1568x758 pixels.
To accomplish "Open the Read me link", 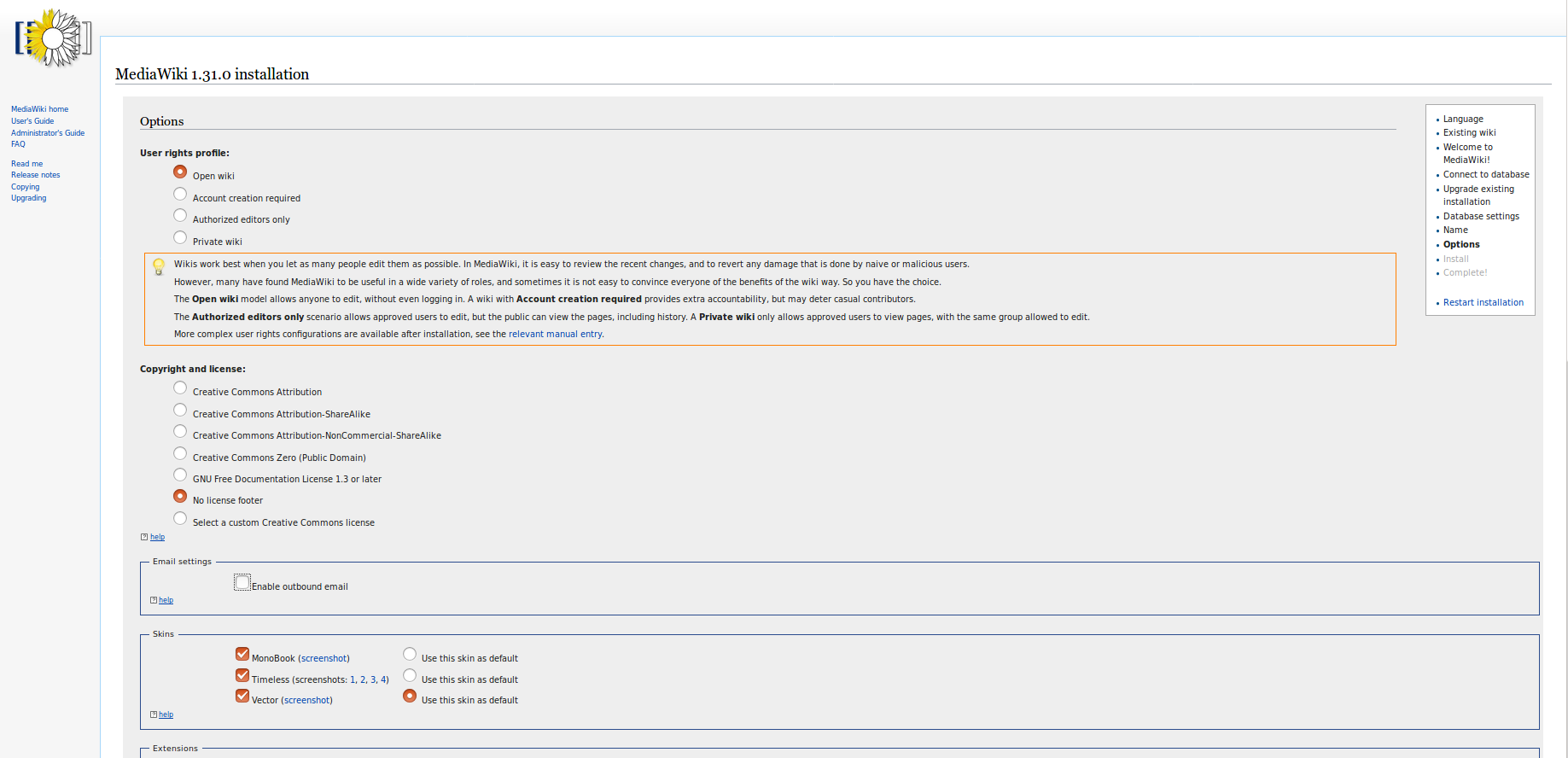I will coord(26,164).
